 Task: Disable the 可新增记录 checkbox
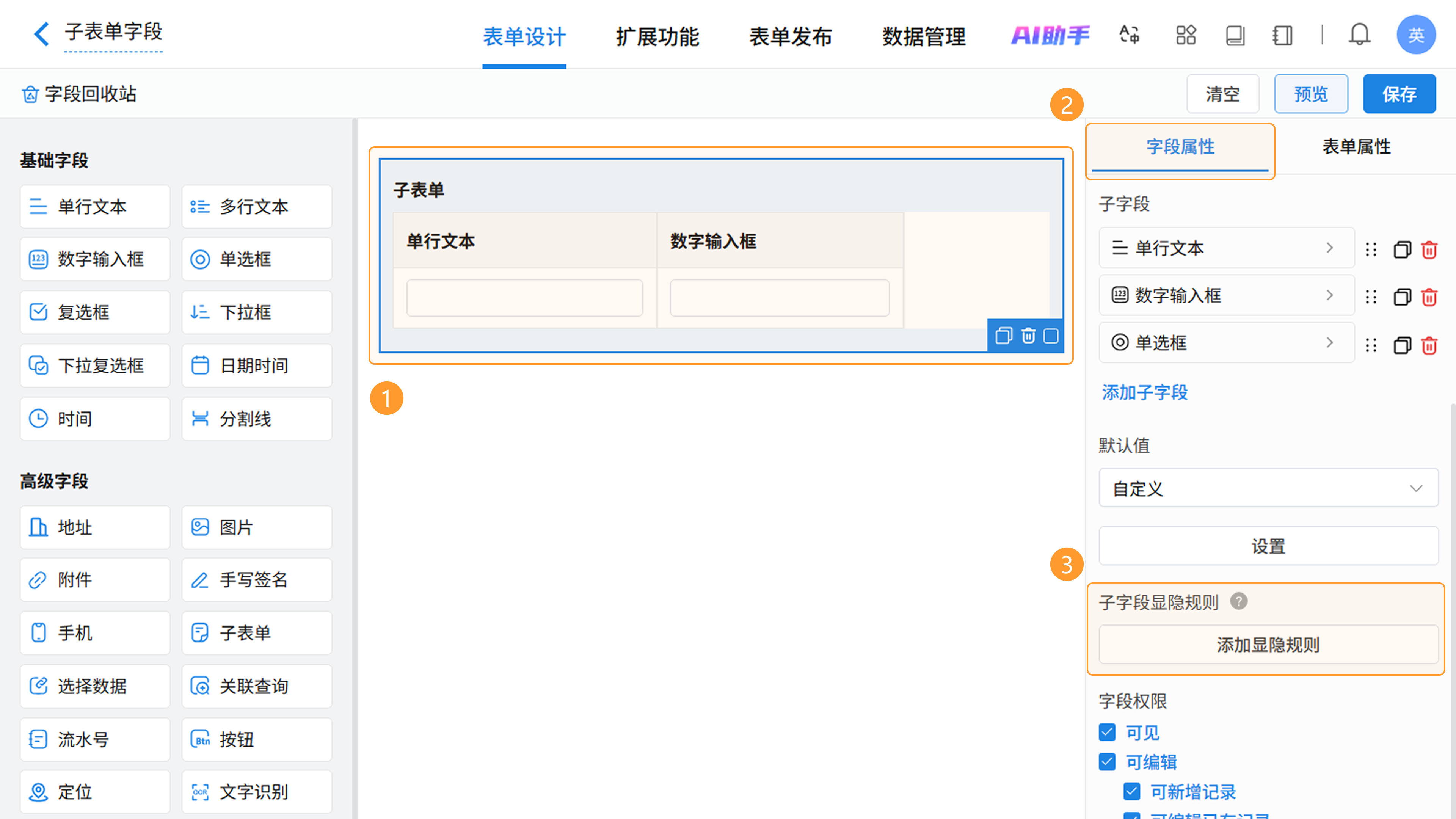pos(1131,791)
